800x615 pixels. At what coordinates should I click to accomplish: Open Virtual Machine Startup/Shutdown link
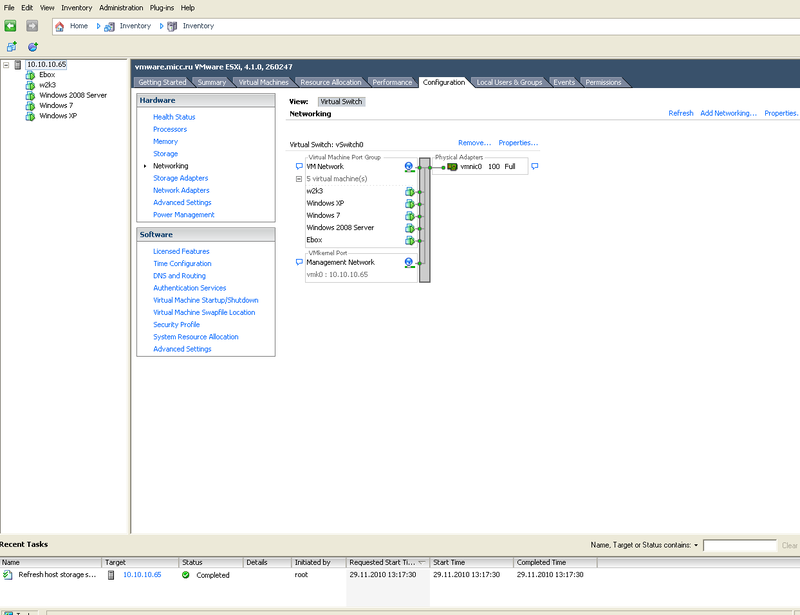click(206, 300)
